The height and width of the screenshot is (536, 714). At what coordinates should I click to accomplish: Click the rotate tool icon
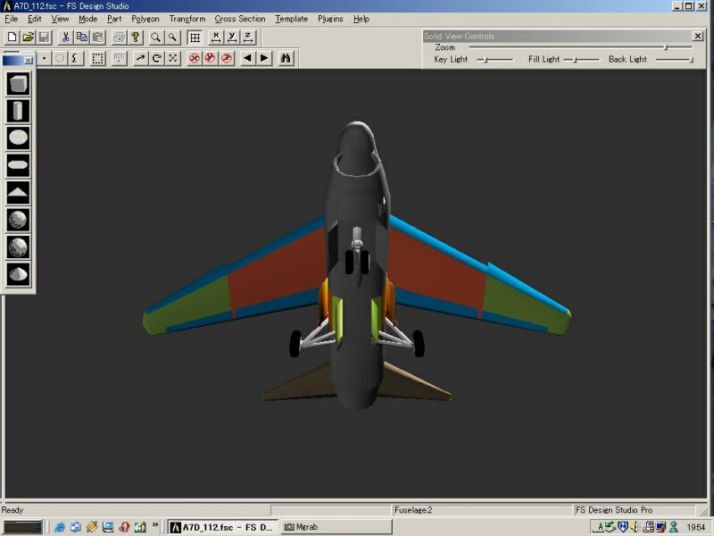(x=157, y=58)
